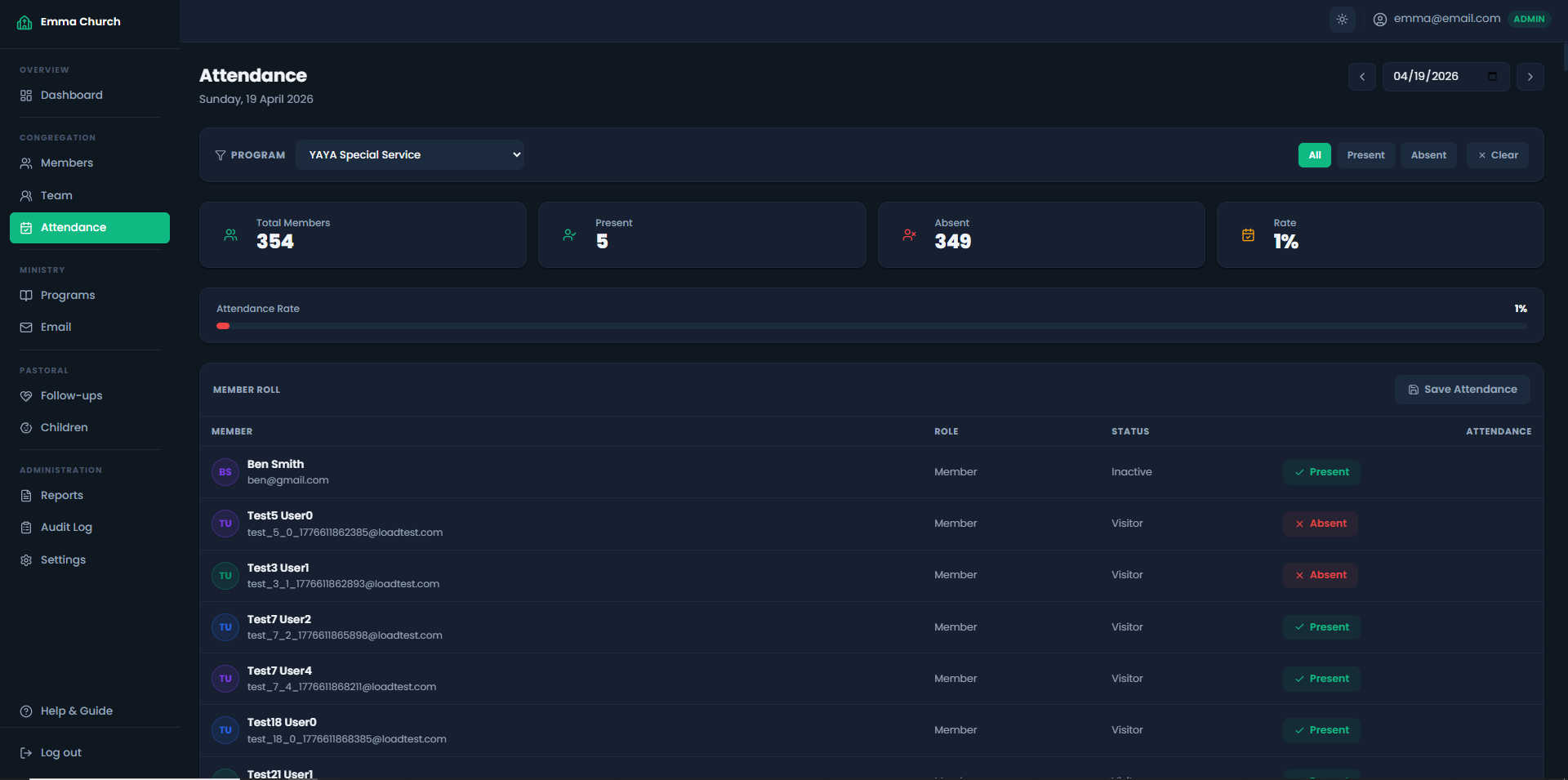Toggle Test7 User2's Present attendance
This screenshot has height=780, width=1568.
tap(1321, 627)
